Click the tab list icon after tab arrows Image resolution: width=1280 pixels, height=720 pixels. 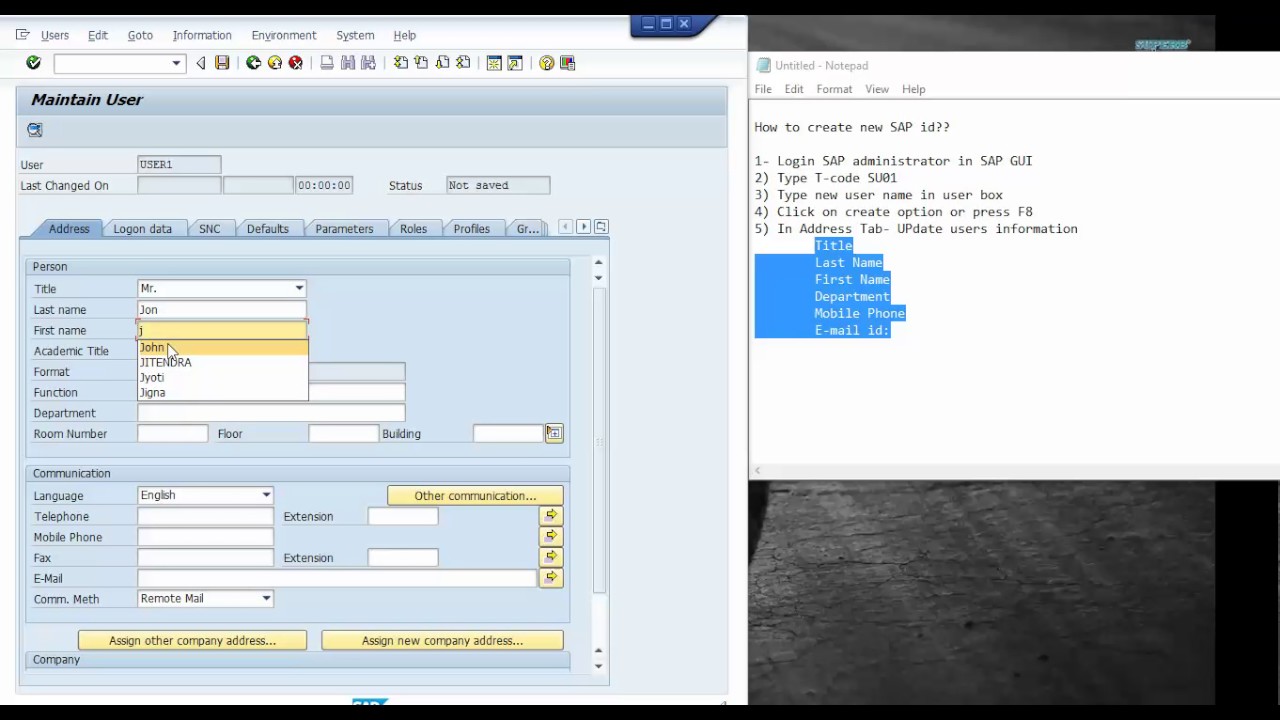coord(601,227)
